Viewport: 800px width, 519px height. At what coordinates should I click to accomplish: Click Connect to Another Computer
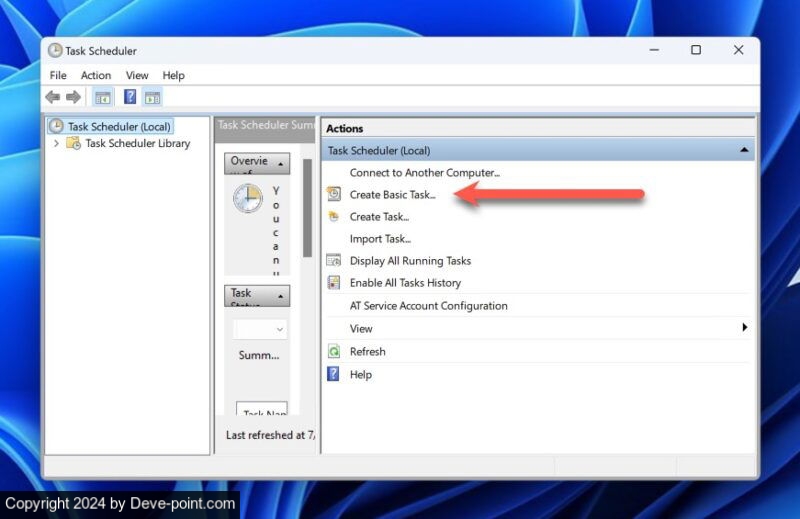pyautogui.click(x=424, y=172)
